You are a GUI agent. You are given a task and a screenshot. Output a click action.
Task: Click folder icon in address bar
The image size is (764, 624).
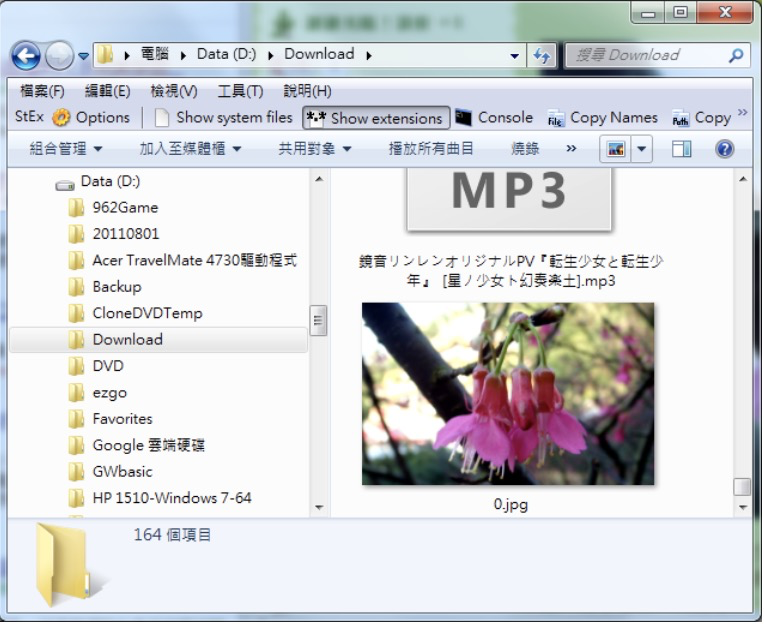pyautogui.click(x=105, y=55)
